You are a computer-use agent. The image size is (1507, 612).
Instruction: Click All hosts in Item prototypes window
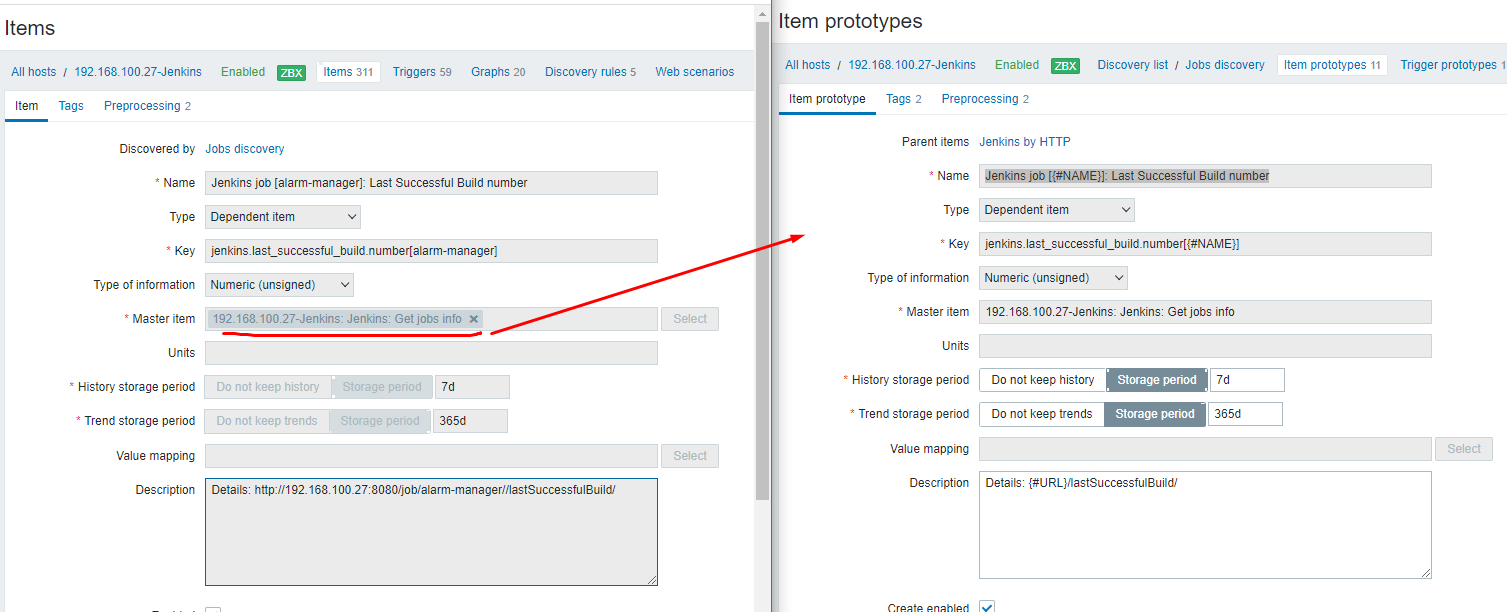tap(808, 65)
